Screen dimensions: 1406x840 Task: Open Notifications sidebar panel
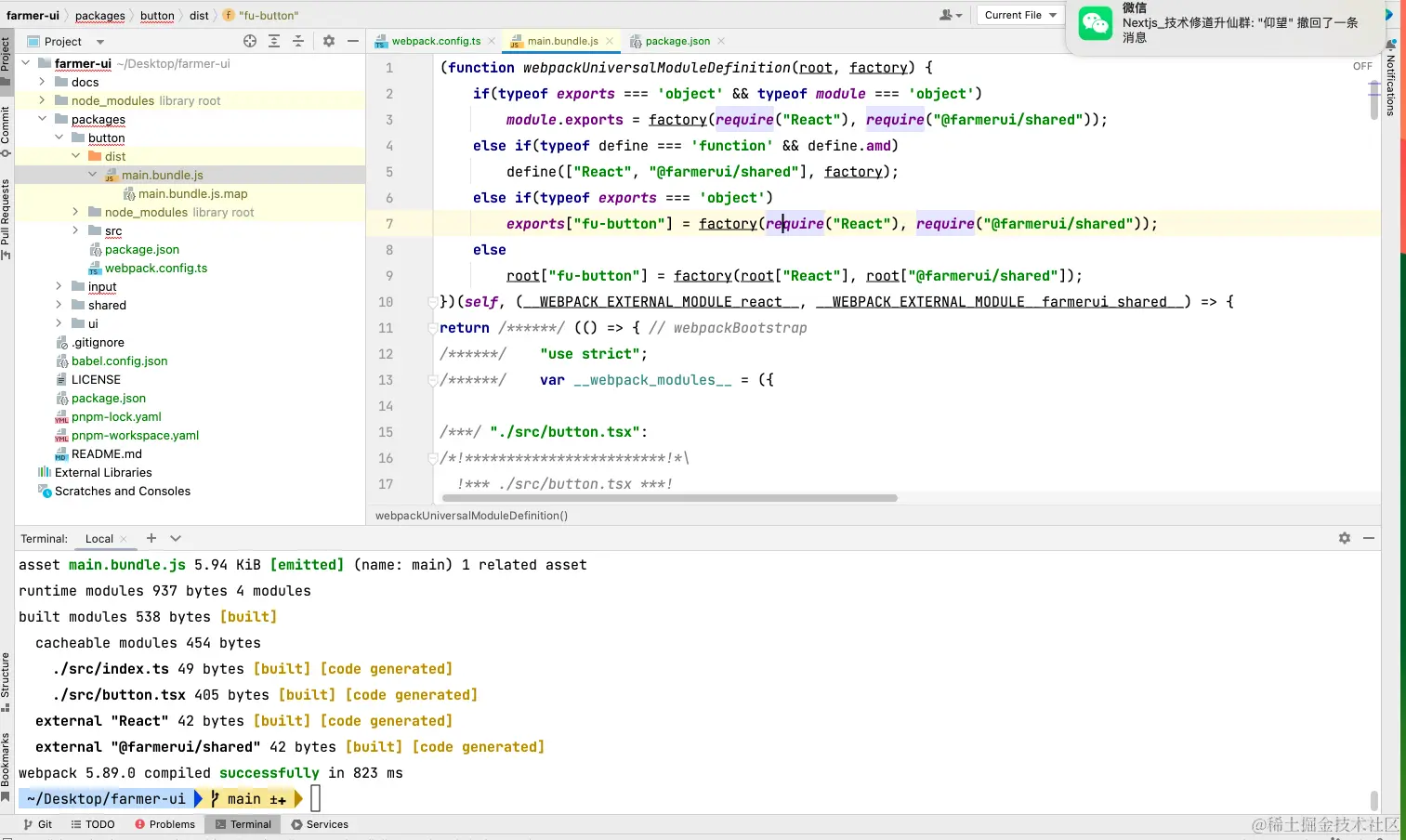1391,79
